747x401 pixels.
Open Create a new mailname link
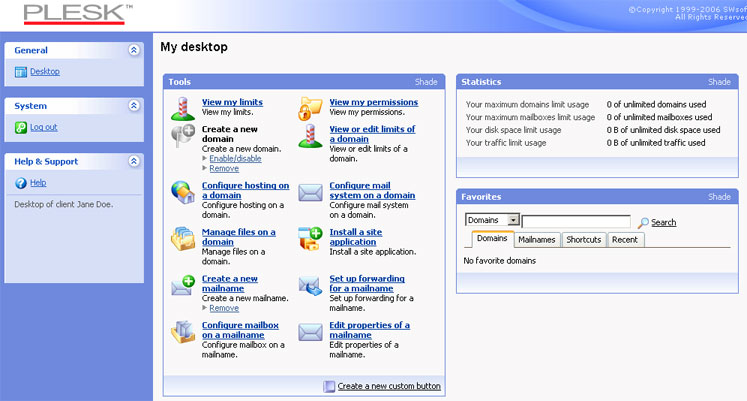click(x=230, y=283)
